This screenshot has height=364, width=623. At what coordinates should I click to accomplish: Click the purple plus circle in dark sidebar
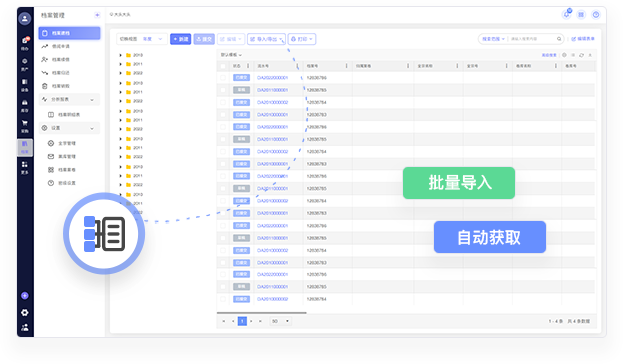click(x=25, y=296)
